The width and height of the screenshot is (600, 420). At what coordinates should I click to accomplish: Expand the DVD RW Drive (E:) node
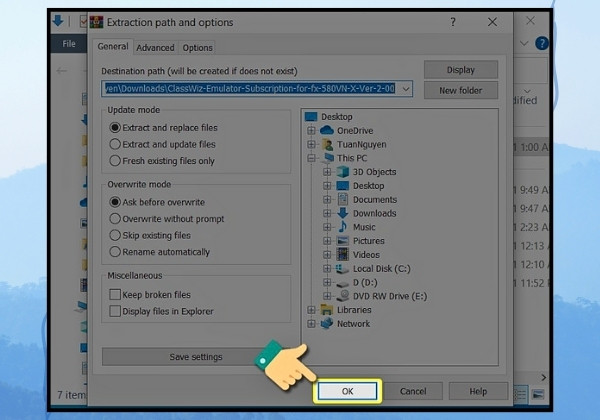(x=327, y=296)
